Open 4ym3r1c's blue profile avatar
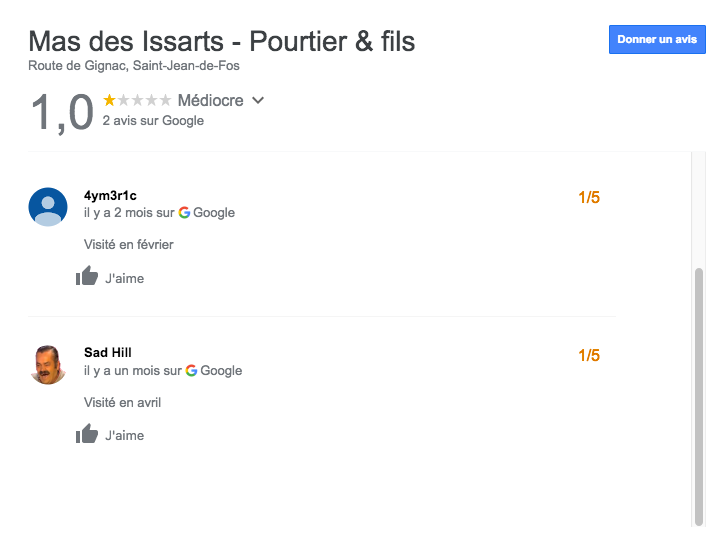Screen dimensions: 727x541 tap(48, 207)
